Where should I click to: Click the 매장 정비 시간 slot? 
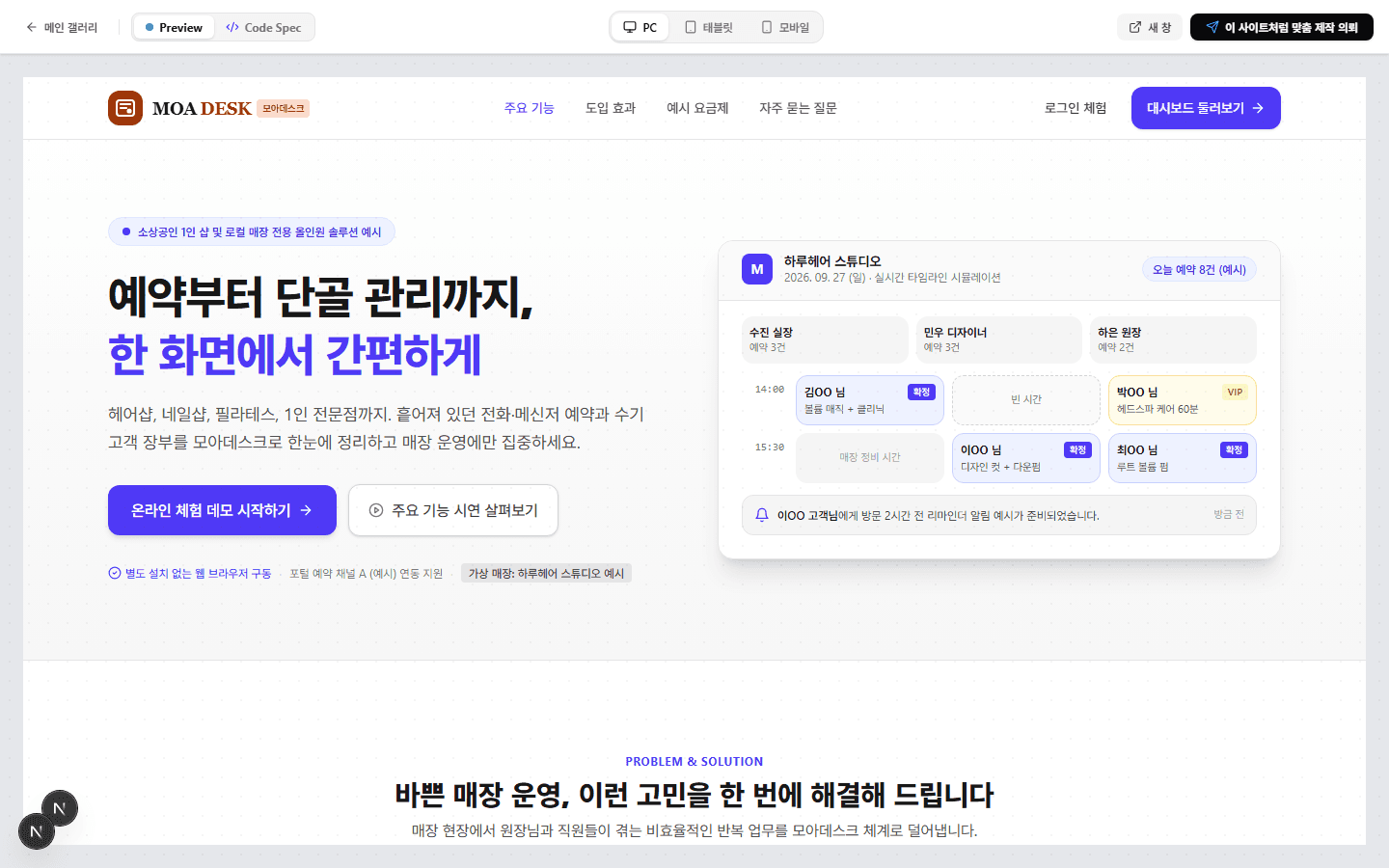click(x=870, y=458)
